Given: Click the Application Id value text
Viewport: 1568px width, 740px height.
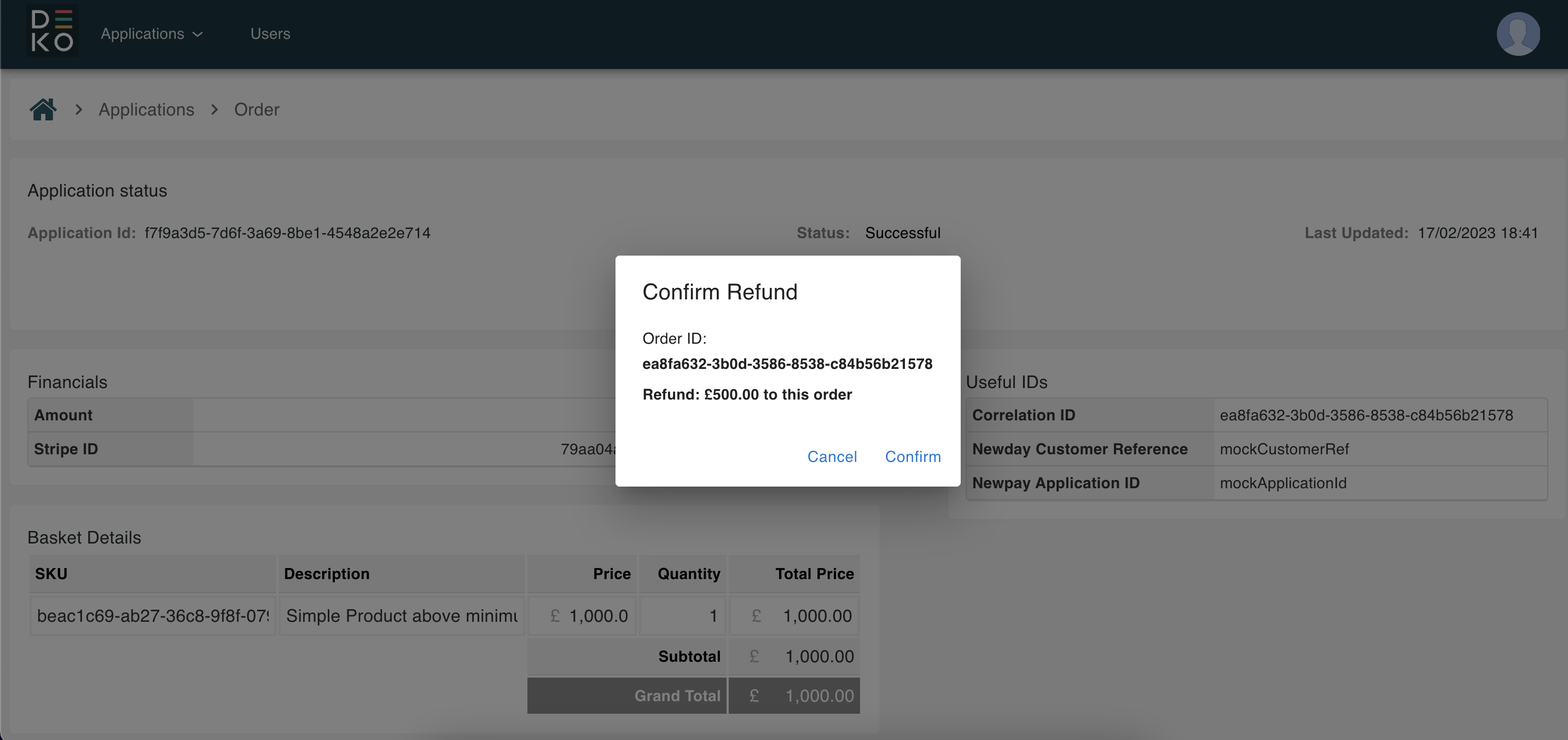Looking at the screenshot, I should click(x=287, y=233).
